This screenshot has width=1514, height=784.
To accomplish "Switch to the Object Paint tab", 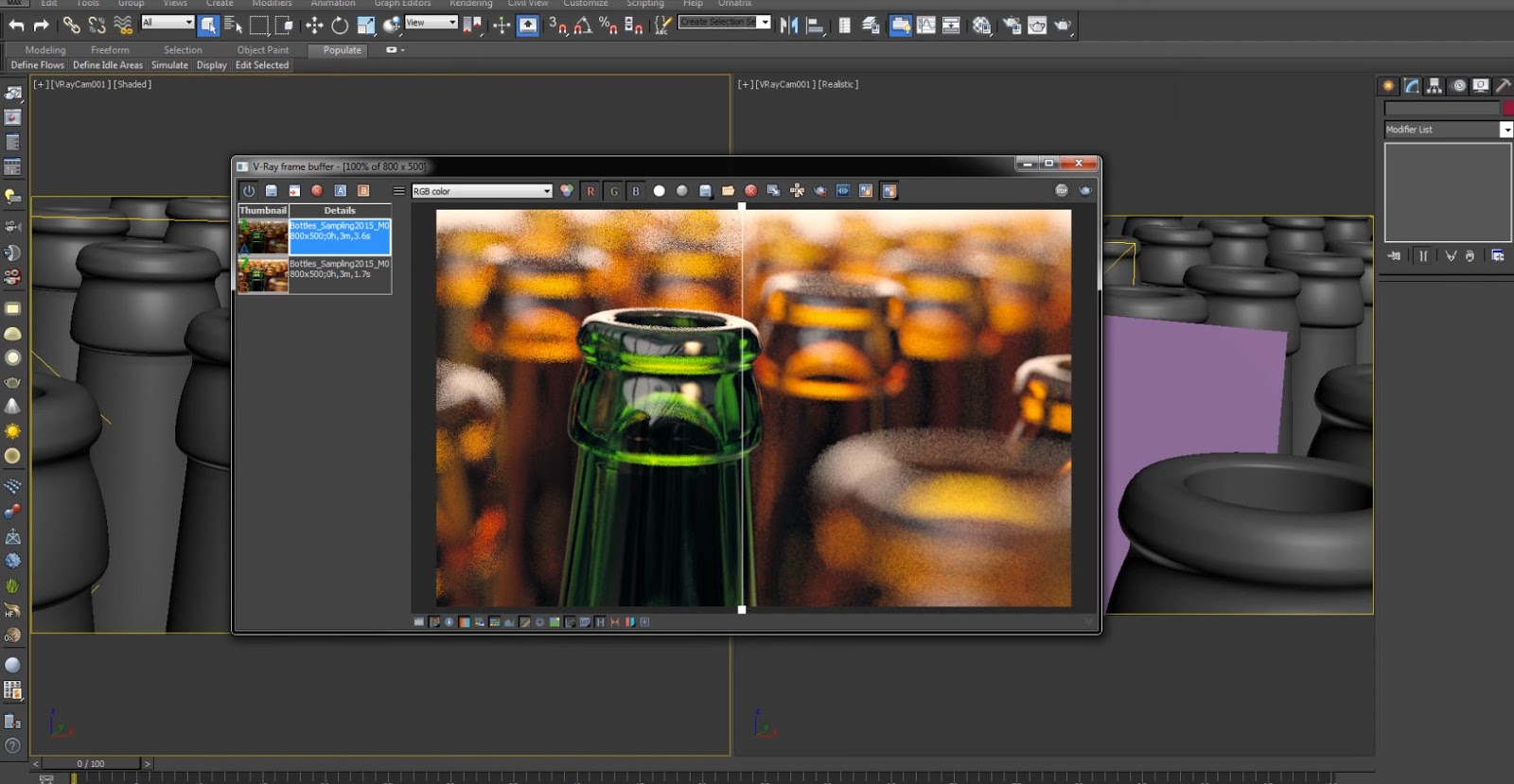I will [x=263, y=50].
